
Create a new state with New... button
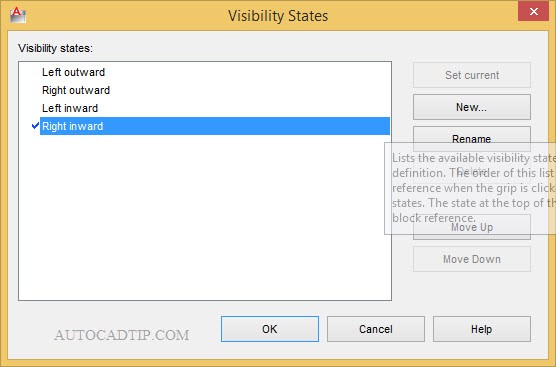click(x=472, y=107)
